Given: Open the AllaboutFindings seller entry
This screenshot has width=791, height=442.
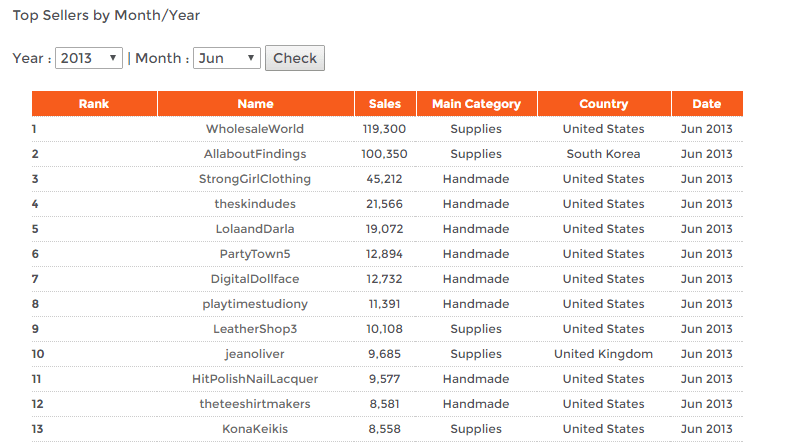Looking at the screenshot, I should point(255,154).
